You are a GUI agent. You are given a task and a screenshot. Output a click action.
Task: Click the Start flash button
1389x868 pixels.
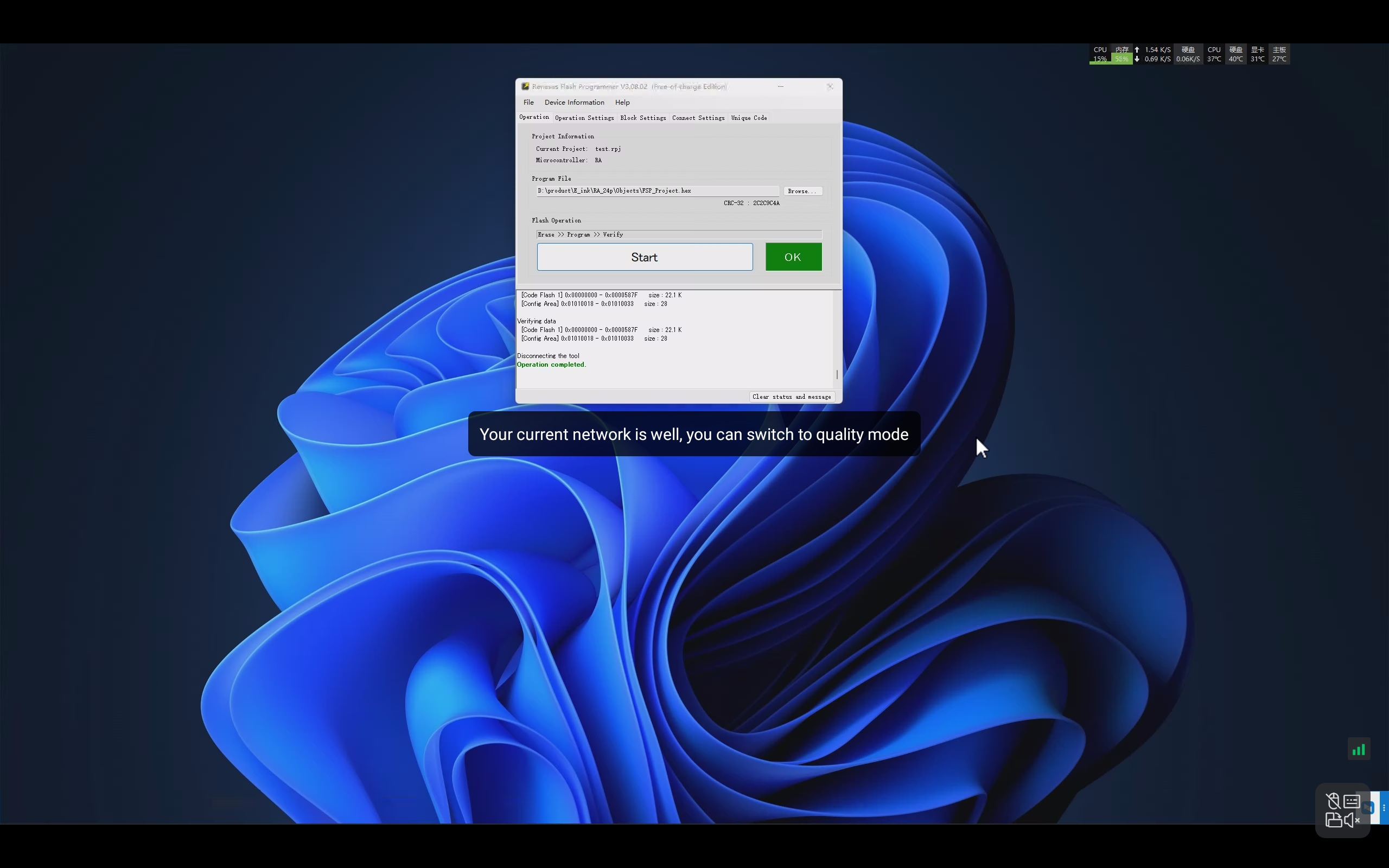(645, 257)
